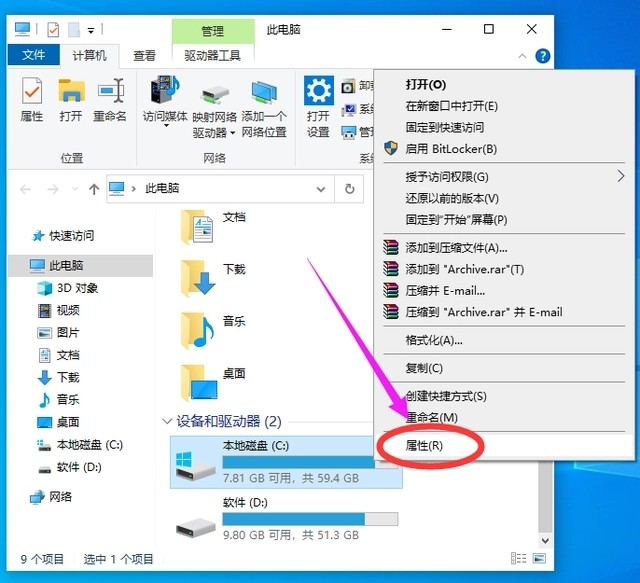The image size is (640, 583).
Task: Choose Add to "Archive.rar"(T) menu item
Action: coord(504,269)
